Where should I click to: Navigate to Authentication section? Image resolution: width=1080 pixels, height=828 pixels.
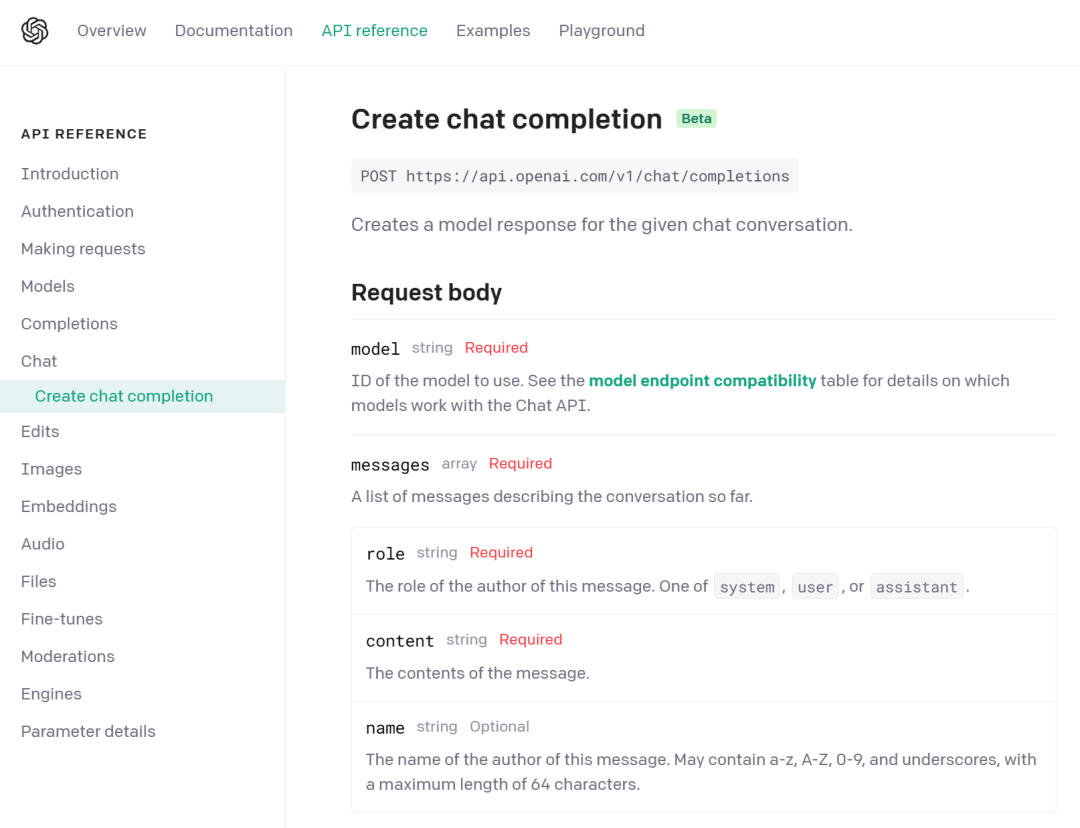[x=77, y=211]
